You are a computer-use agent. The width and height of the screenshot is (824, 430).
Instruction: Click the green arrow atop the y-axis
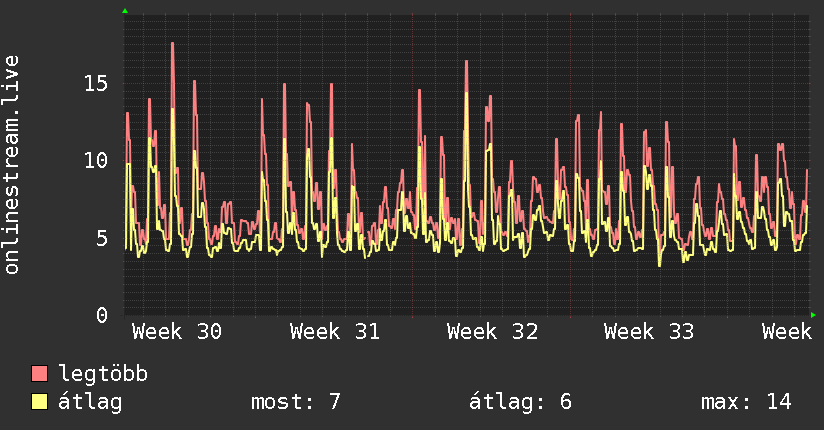pyautogui.click(x=125, y=11)
